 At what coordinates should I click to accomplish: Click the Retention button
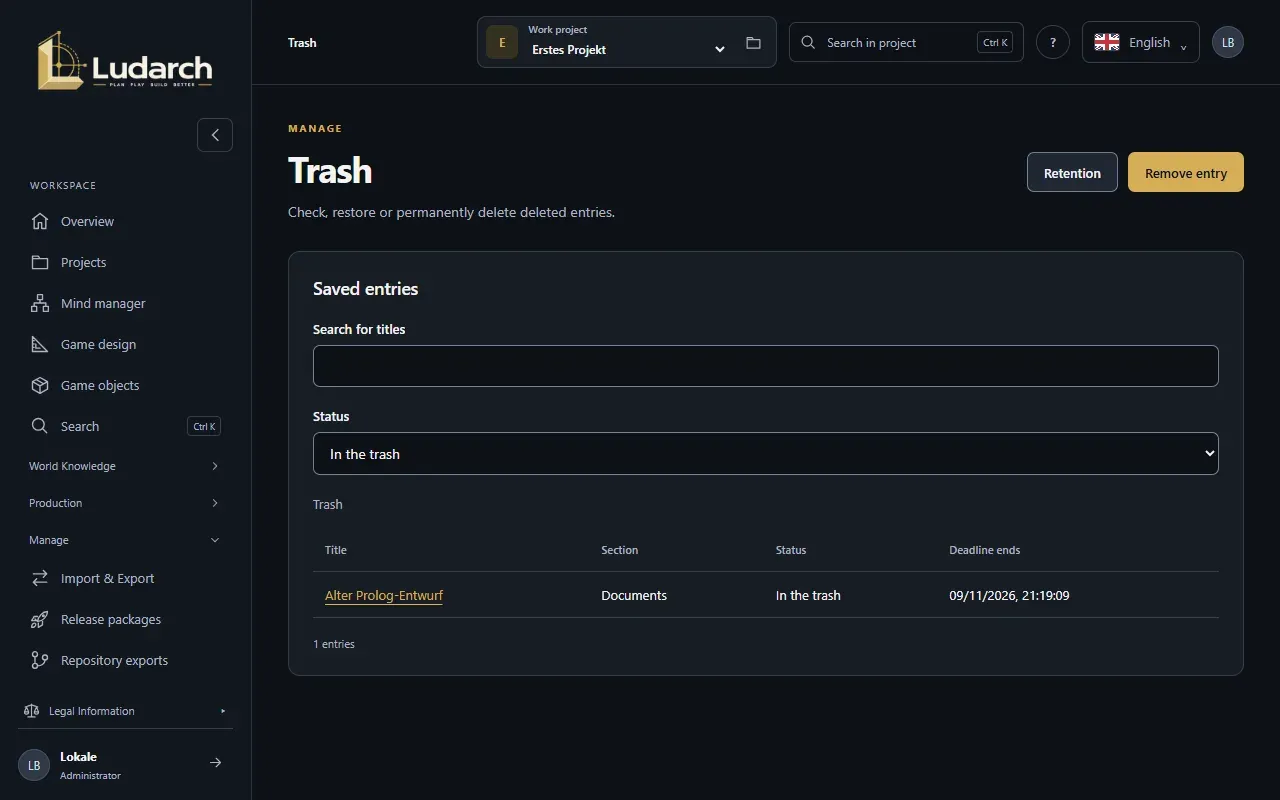[x=1072, y=172]
